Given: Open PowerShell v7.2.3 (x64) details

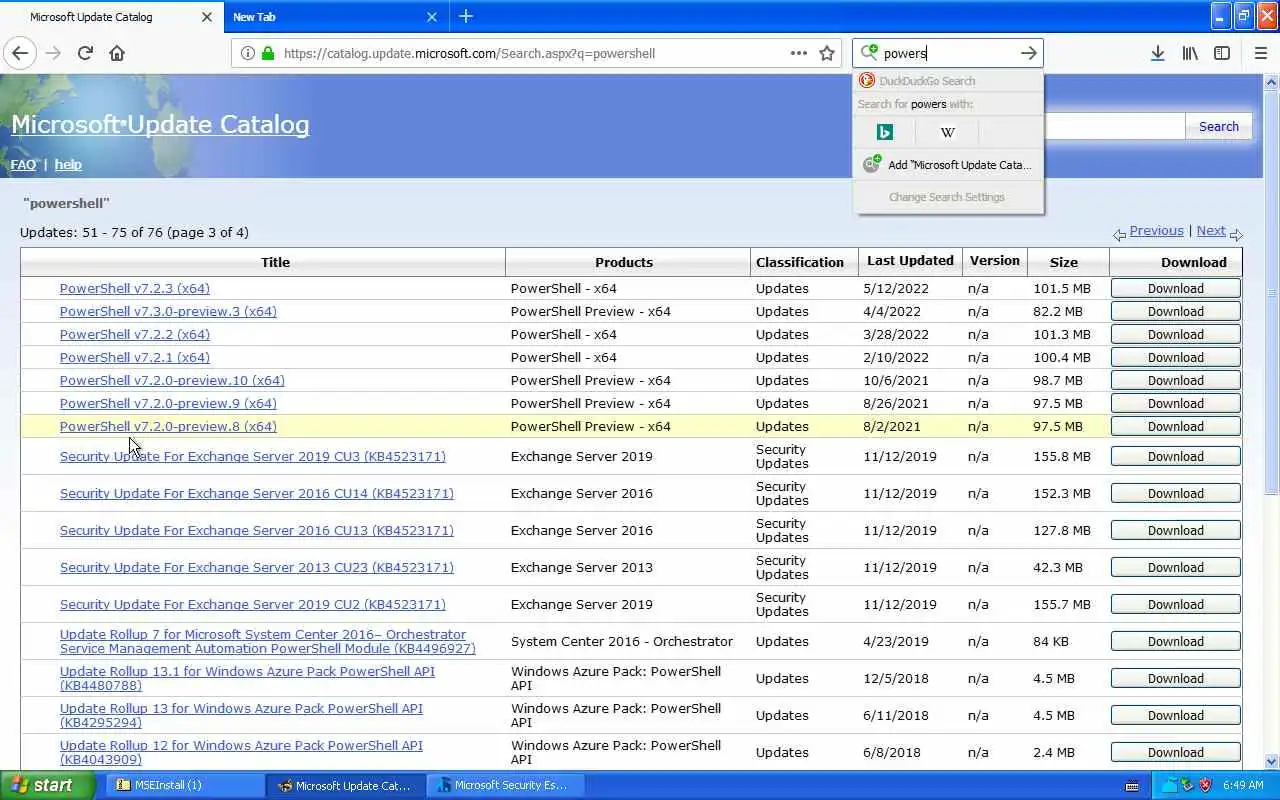Looking at the screenshot, I should point(135,288).
